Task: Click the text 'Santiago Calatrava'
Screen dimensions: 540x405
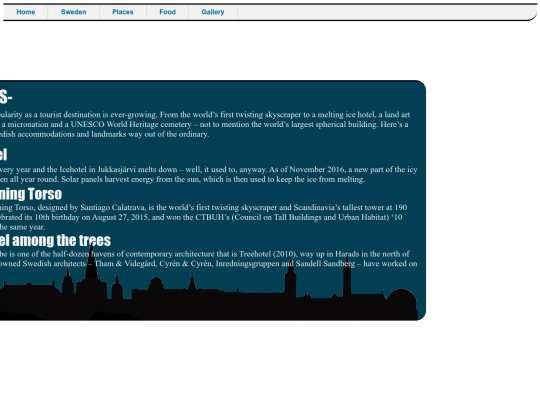Action: (112, 208)
